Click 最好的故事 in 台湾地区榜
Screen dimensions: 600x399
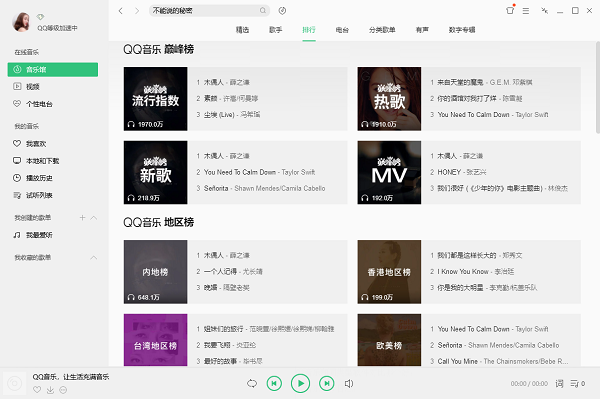pyautogui.click(x=220, y=361)
